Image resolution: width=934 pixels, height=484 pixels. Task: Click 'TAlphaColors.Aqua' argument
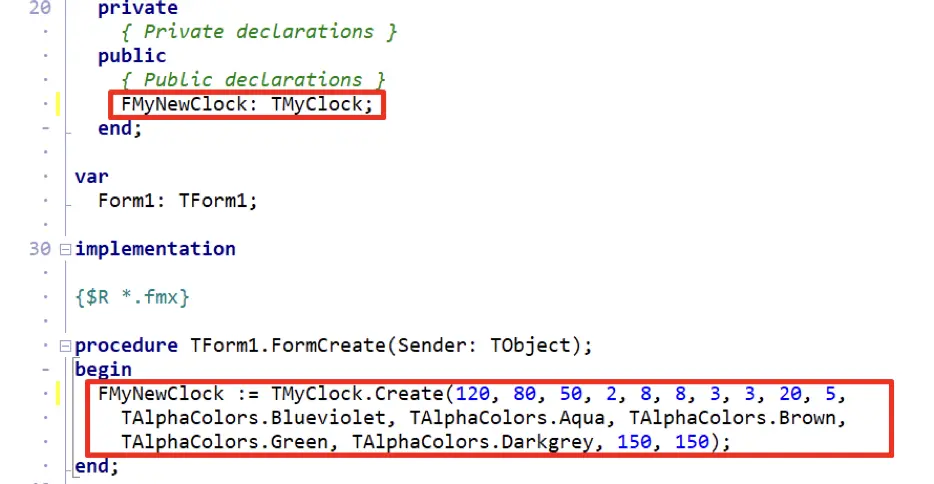(507, 418)
